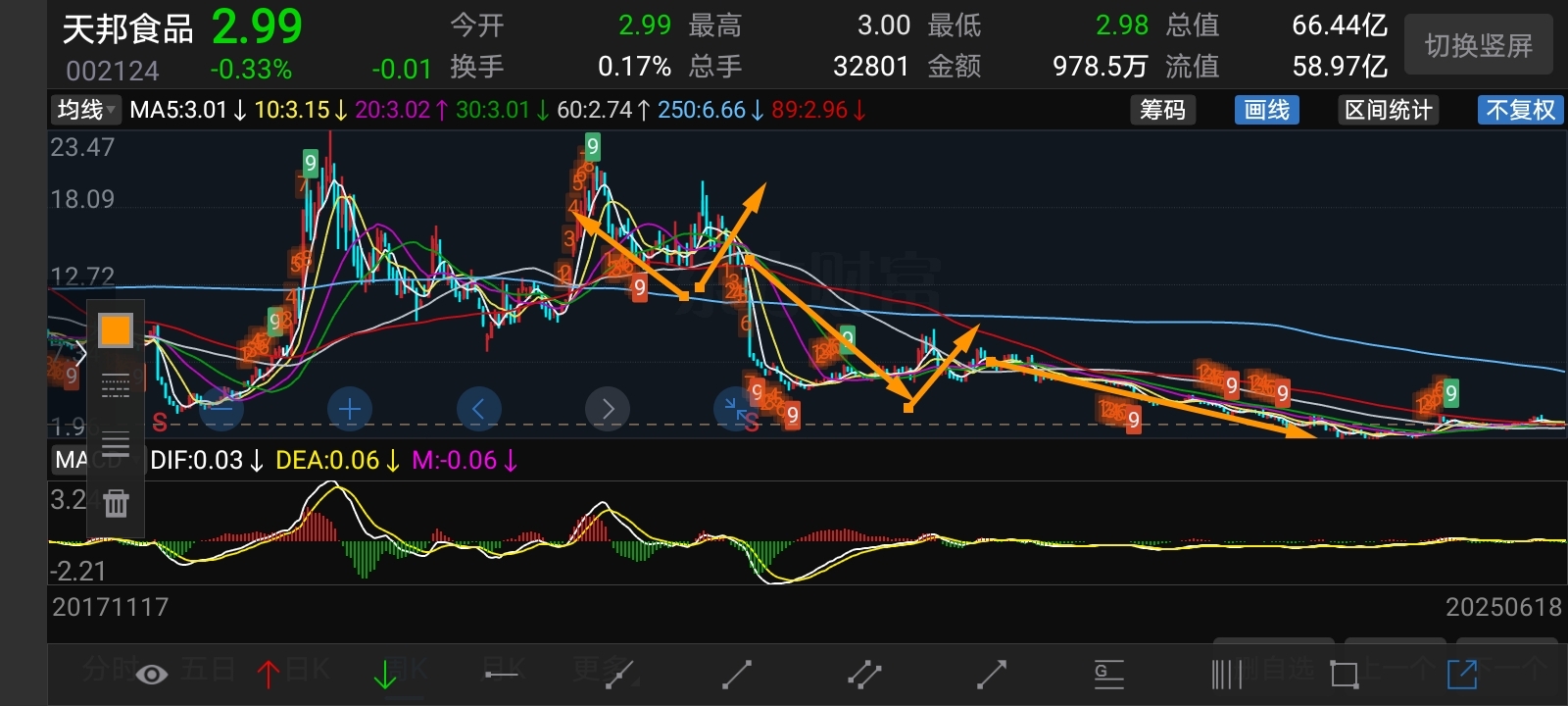Open the orange line color swatch
Image resolution: width=1568 pixels, height=706 pixels.
click(116, 330)
